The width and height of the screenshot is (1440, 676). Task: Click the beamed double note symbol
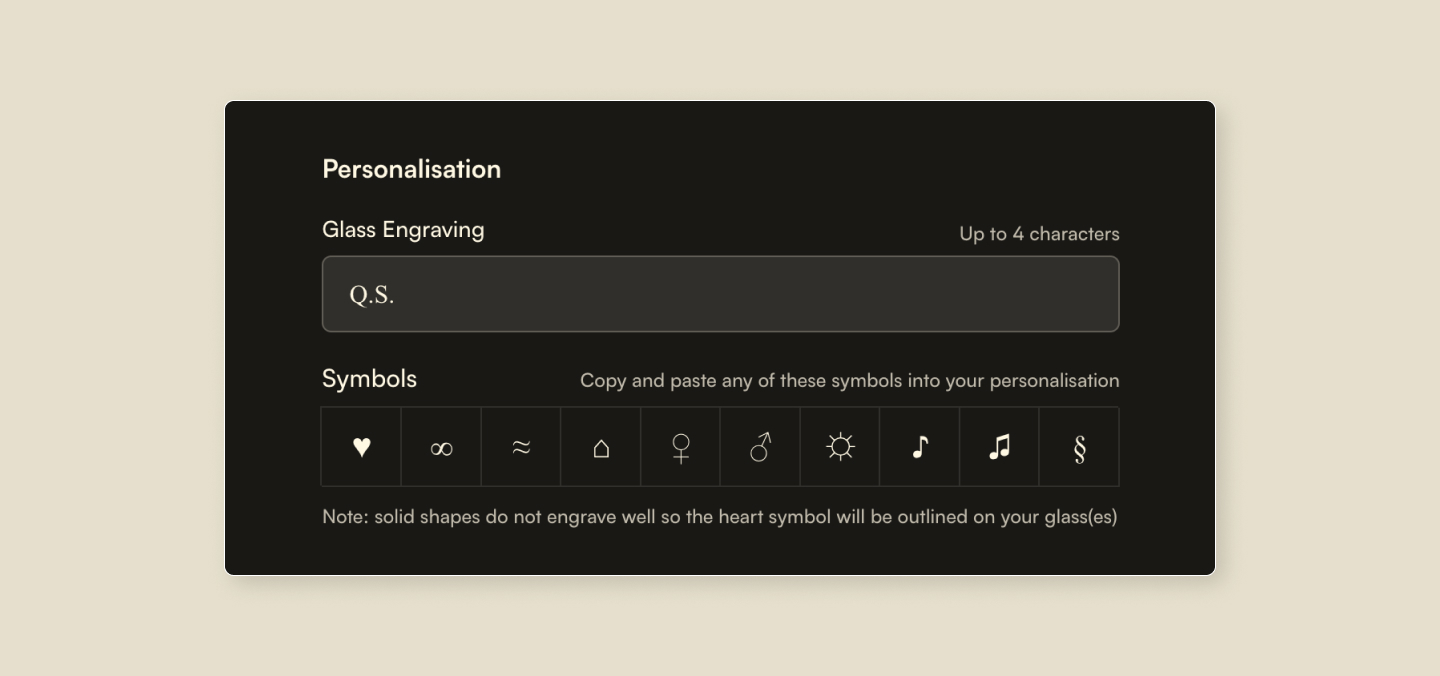[999, 446]
